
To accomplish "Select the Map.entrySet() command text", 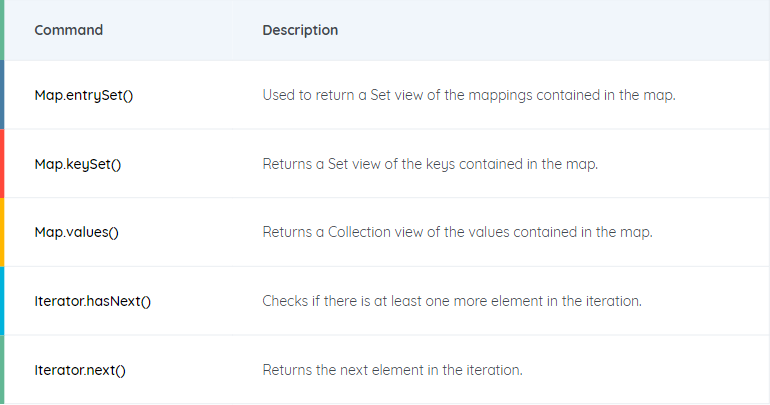I will click(84, 95).
